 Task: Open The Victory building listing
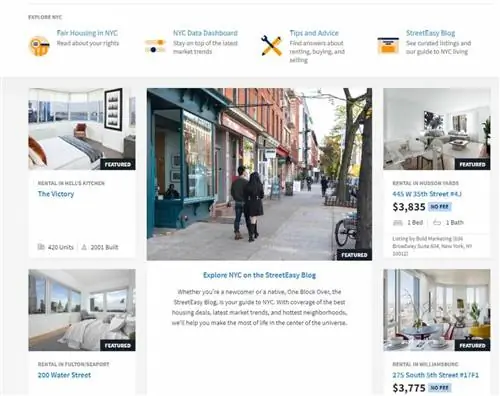coord(56,194)
